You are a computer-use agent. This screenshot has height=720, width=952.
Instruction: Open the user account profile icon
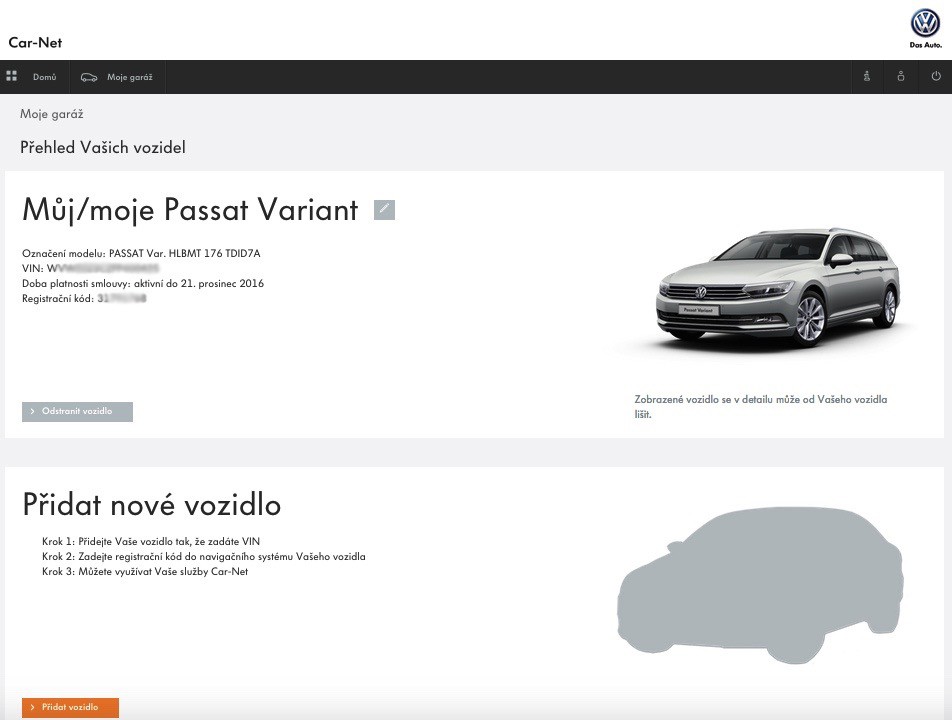[x=901, y=76]
